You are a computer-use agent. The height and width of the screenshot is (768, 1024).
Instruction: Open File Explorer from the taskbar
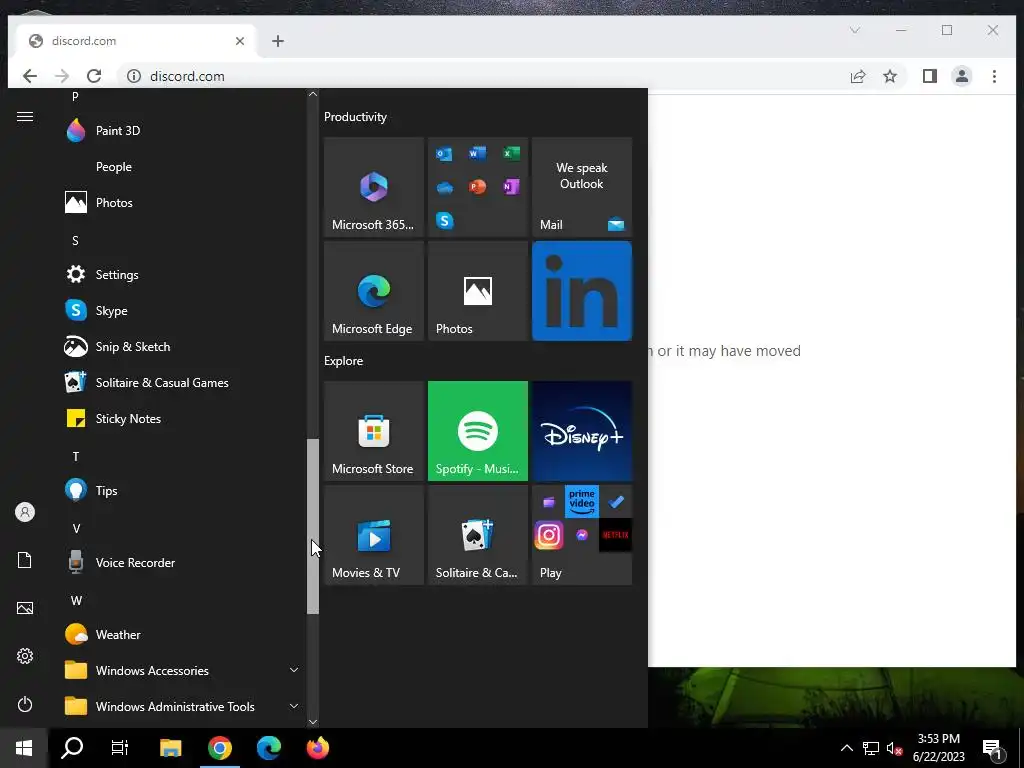170,748
